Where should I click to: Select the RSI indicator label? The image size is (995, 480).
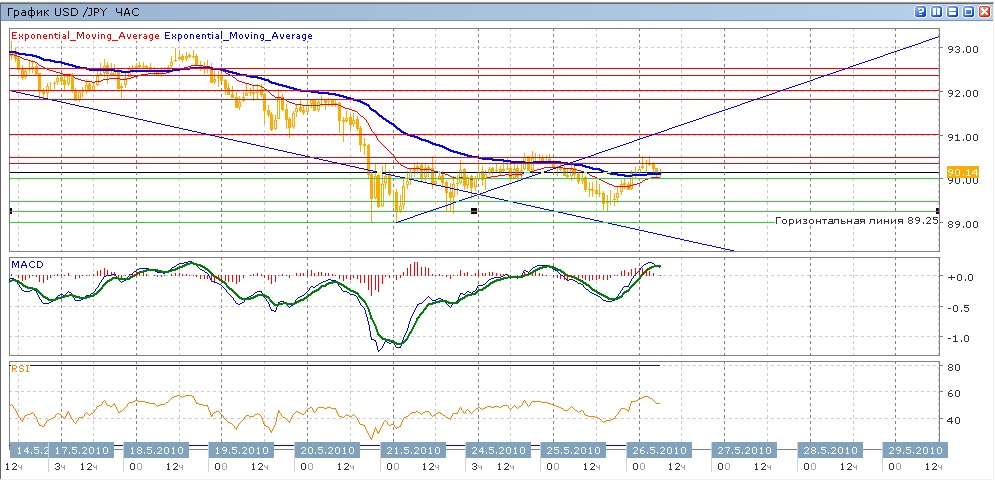click(x=18, y=368)
